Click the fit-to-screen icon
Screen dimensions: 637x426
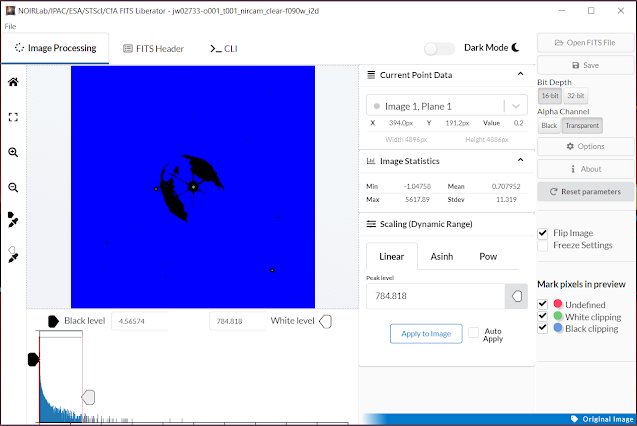point(13,117)
